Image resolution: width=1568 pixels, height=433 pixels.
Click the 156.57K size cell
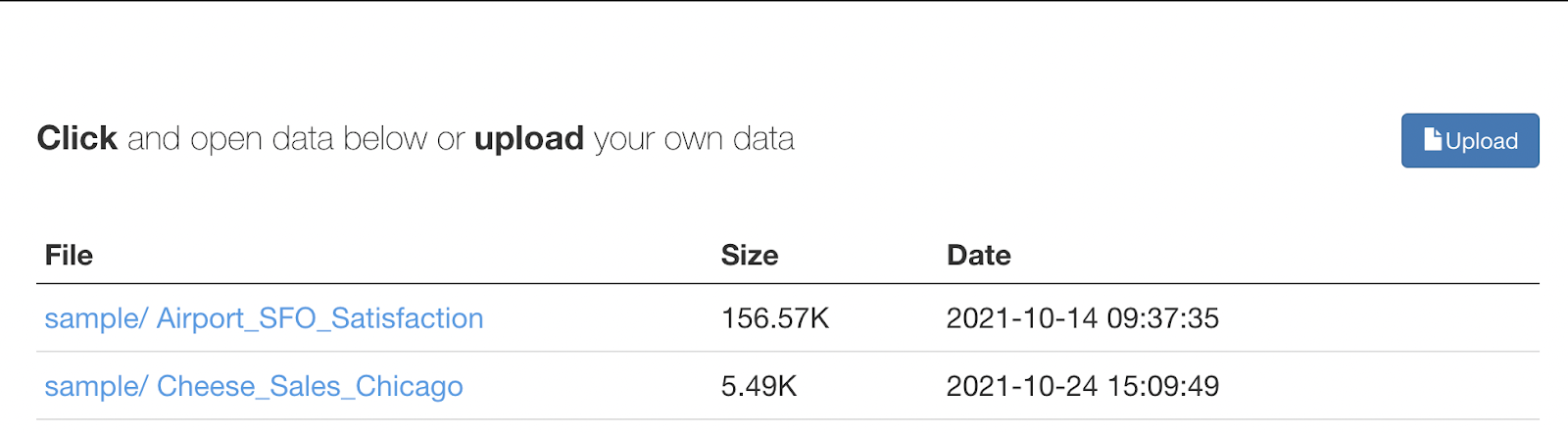[775, 318]
